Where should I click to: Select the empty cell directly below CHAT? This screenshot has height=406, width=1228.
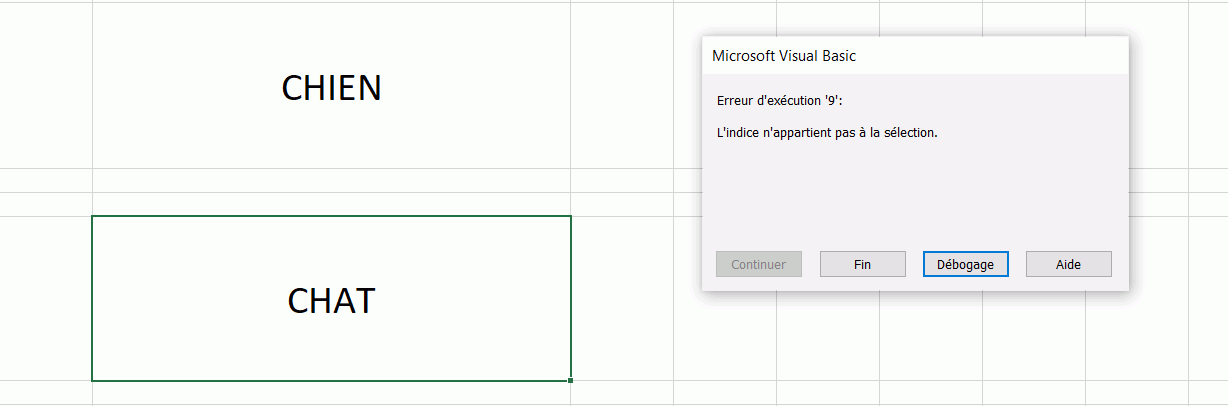(331, 394)
